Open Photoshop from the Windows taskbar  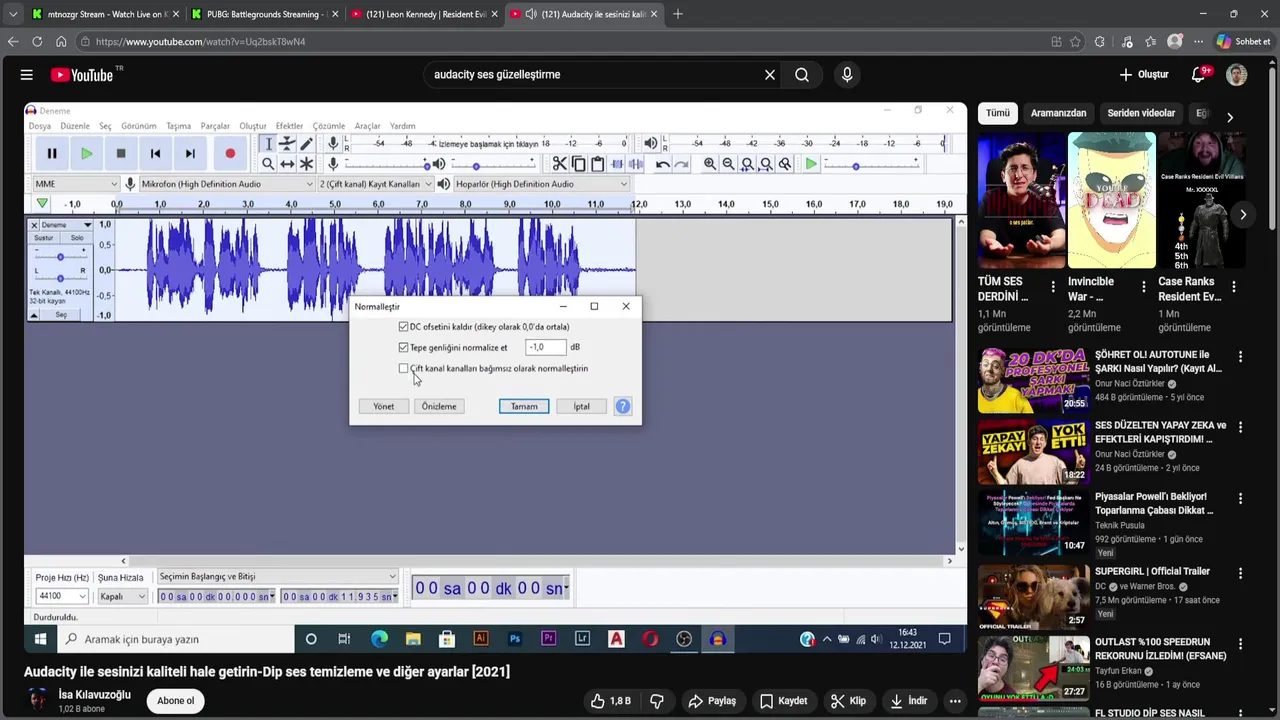[515, 639]
